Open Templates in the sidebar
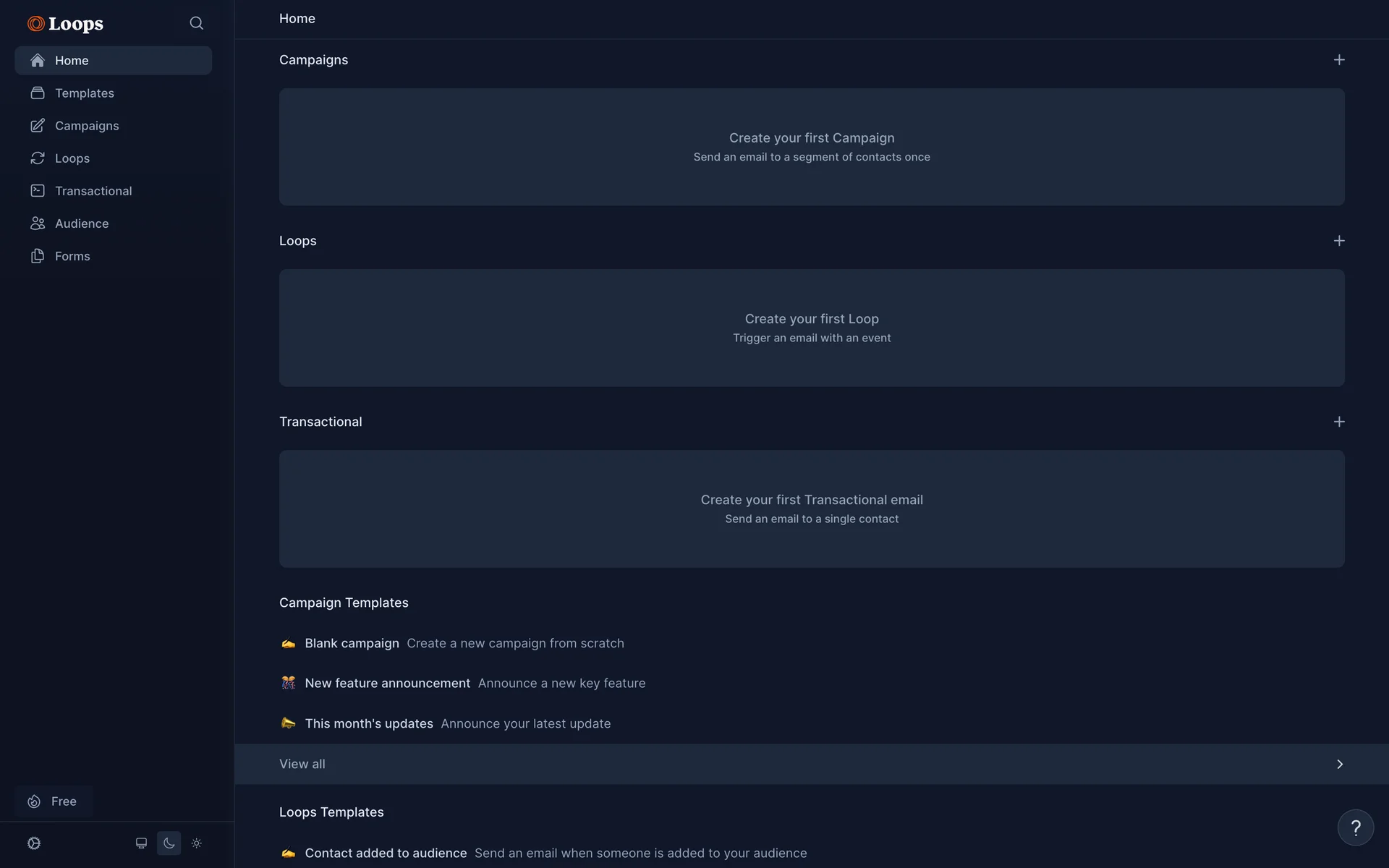The width and height of the screenshot is (1389, 868). (x=85, y=93)
